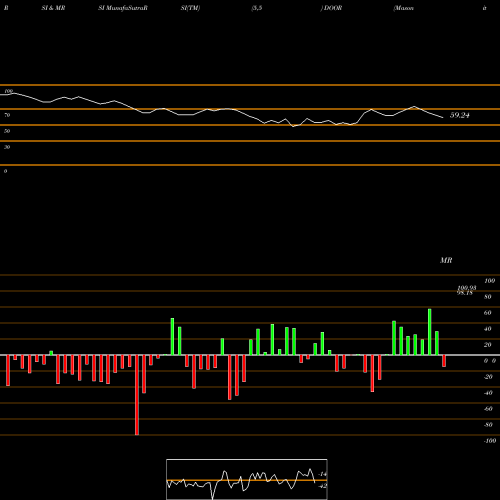Screen dimensions: 500x500
Task: Click the MR axis label -20
Action: tap(488, 377)
